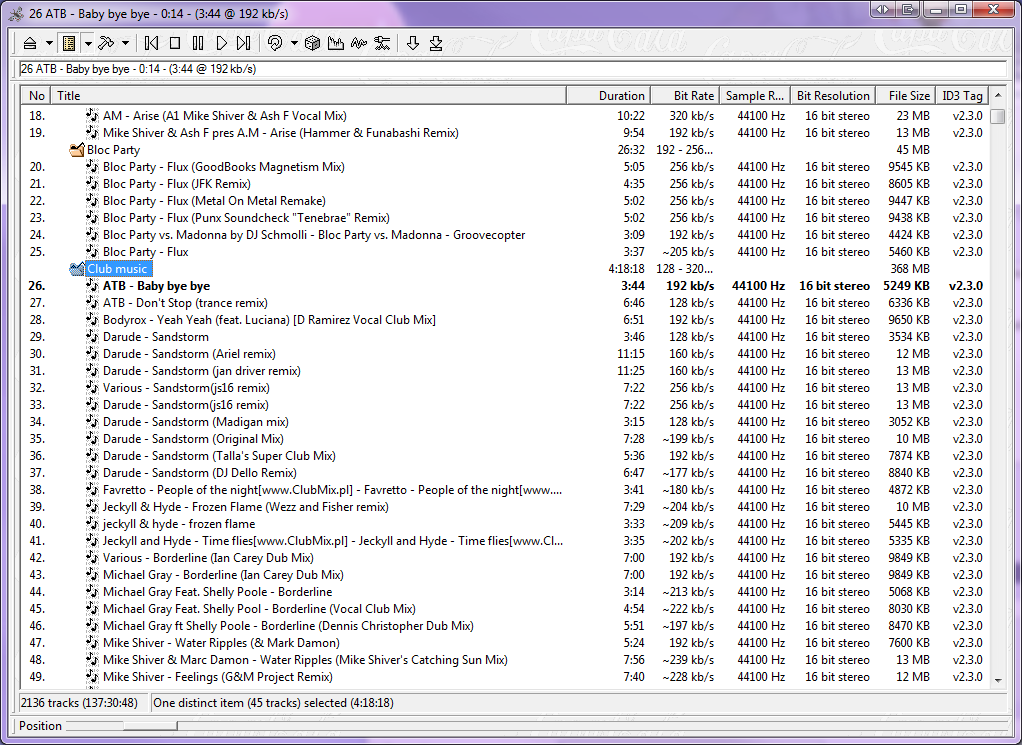The height and width of the screenshot is (745, 1022).
Task: Start playback with the play button
Action: (222, 43)
